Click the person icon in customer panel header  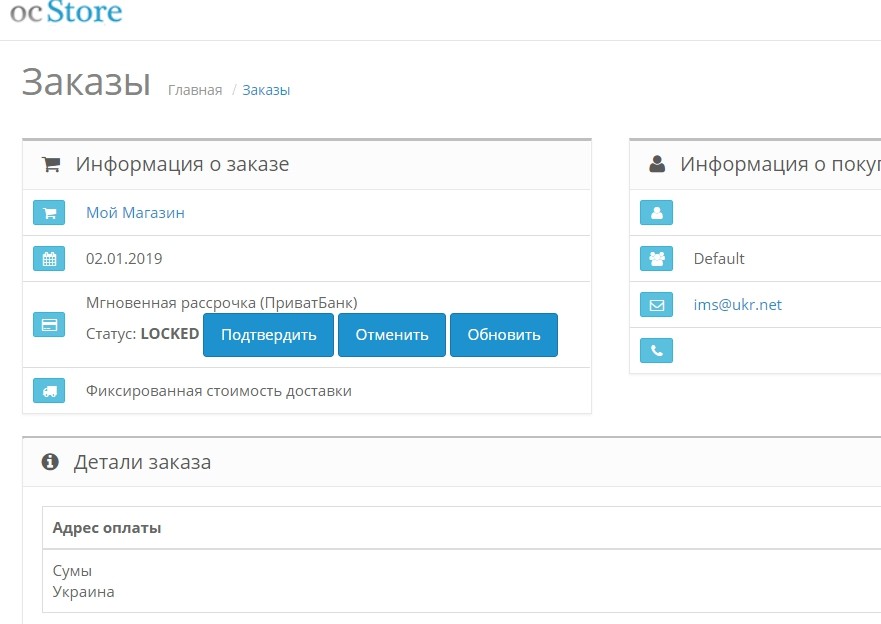(657, 164)
